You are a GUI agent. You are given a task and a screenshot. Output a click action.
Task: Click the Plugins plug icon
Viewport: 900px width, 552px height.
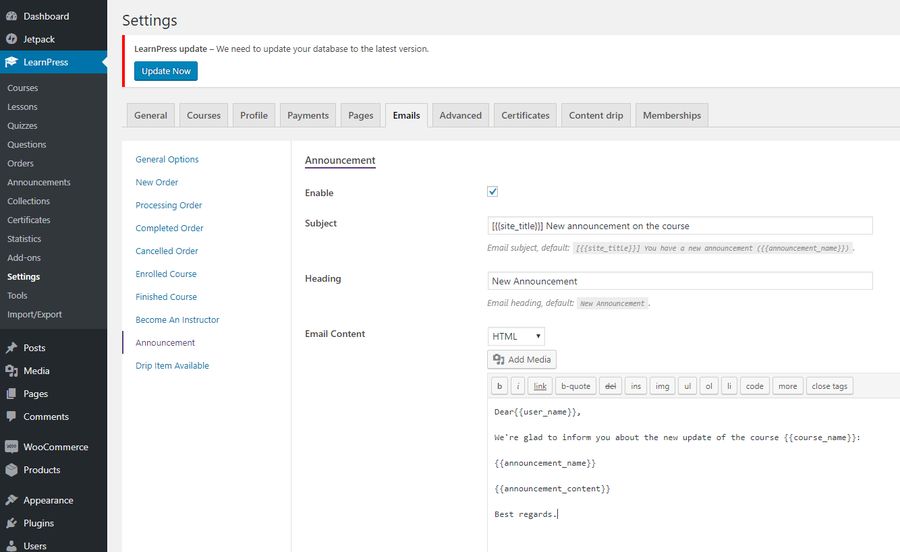click(x=11, y=523)
